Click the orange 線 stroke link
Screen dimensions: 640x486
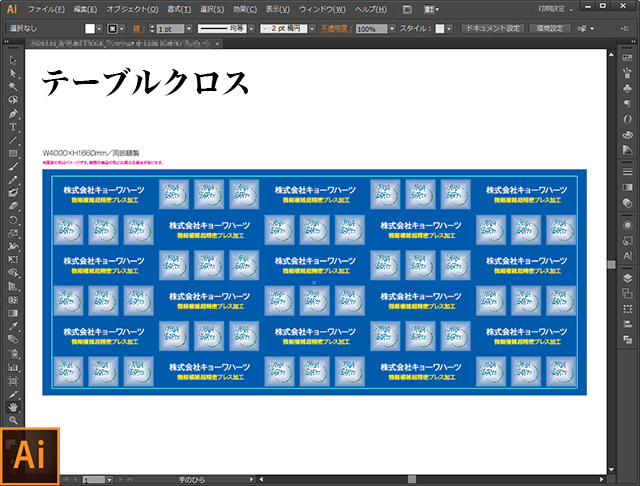click(x=138, y=29)
